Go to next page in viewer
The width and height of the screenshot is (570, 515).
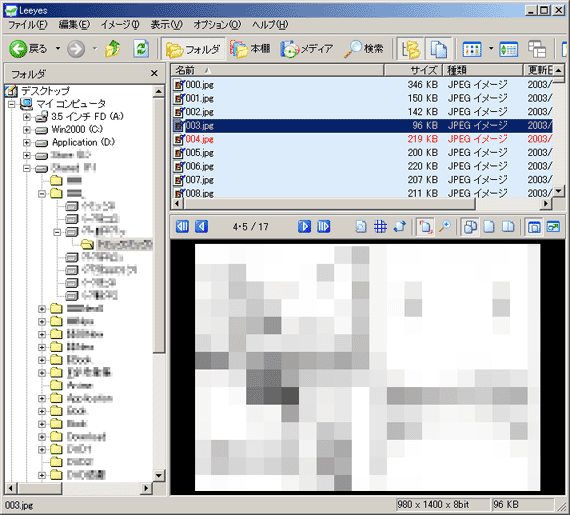pyautogui.click(x=304, y=227)
